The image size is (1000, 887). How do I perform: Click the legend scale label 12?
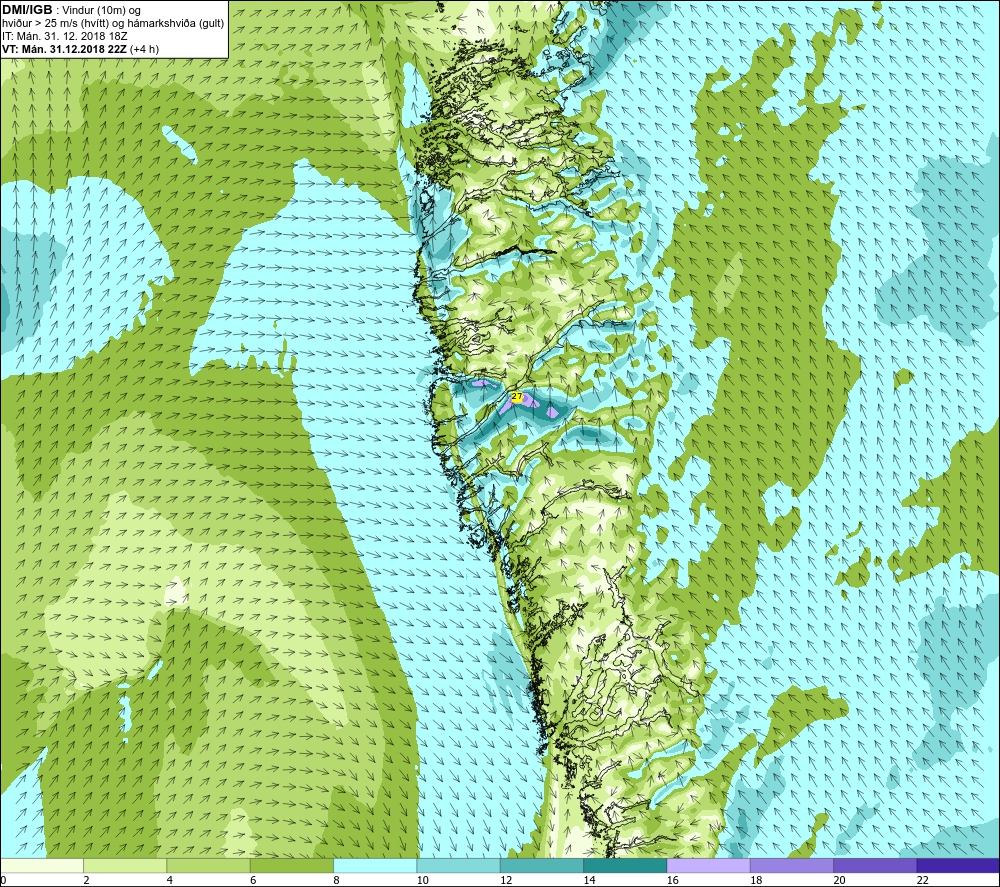[506, 880]
